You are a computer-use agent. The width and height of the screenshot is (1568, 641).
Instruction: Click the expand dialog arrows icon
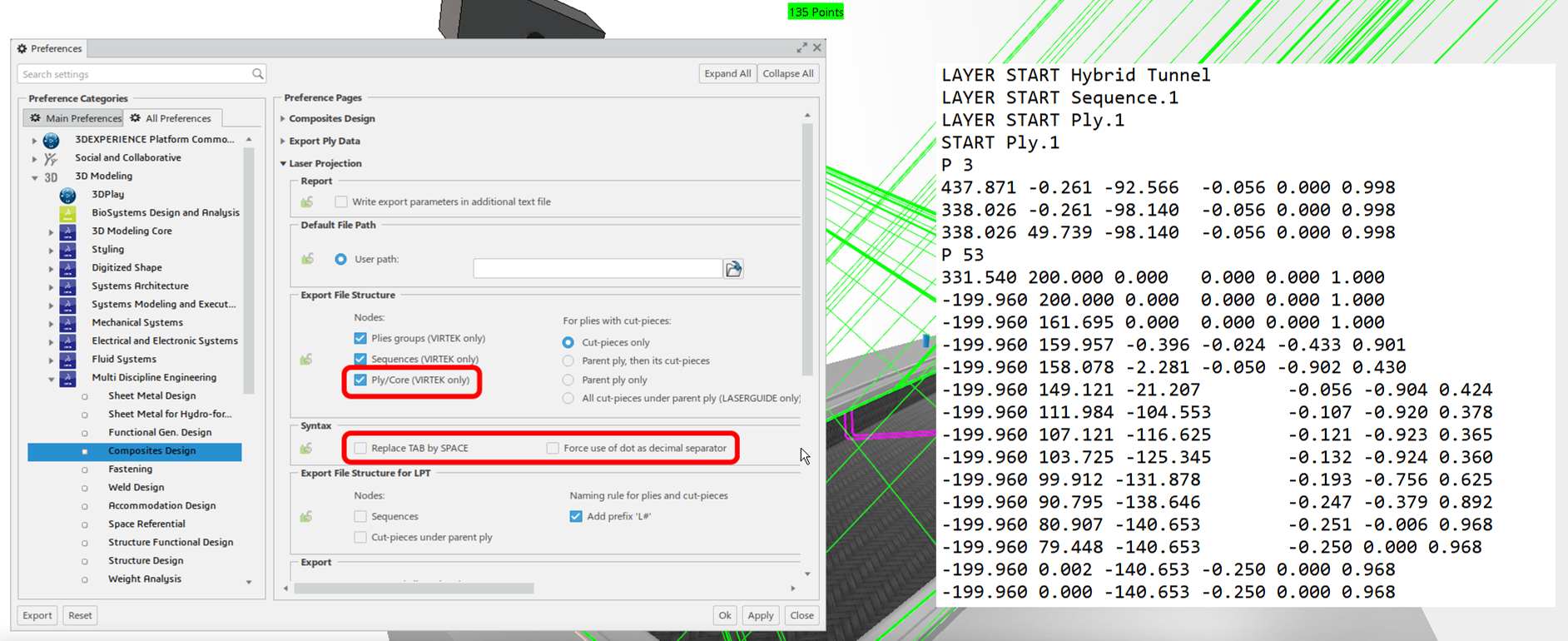(801, 48)
